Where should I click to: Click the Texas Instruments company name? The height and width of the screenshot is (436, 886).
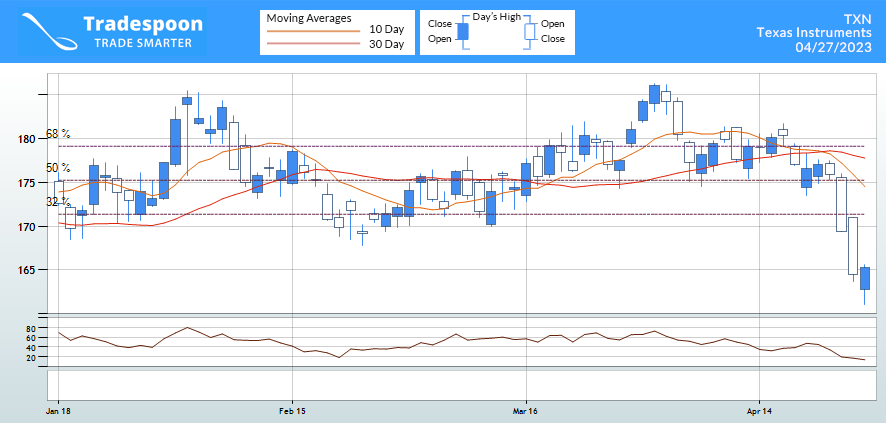click(813, 33)
